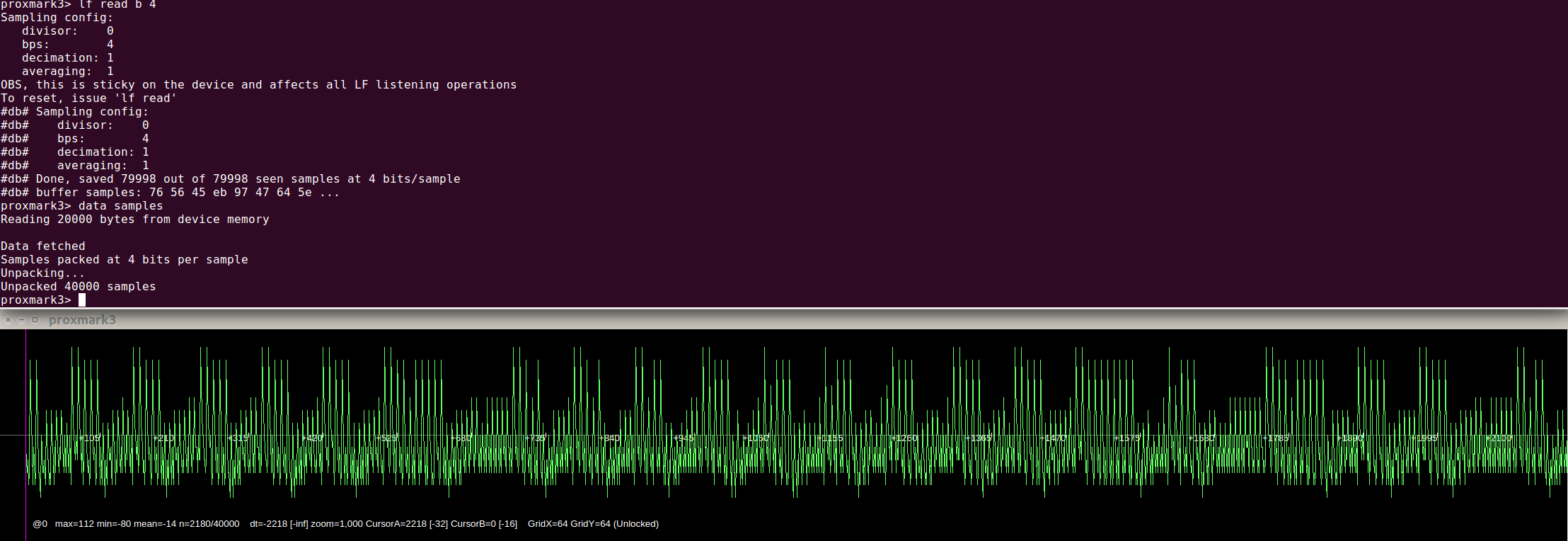Click the '#db# divisor: 0' line
Image resolution: width=1568 pixels, height=541 pixels.
coord(75,125)
